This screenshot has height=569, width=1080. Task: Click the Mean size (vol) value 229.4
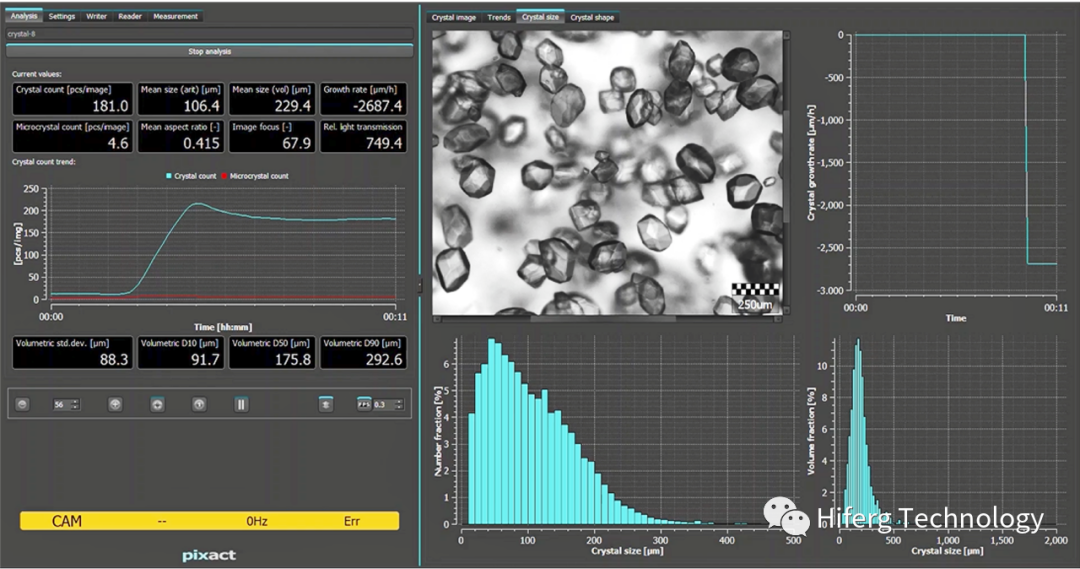pos(292,105)
